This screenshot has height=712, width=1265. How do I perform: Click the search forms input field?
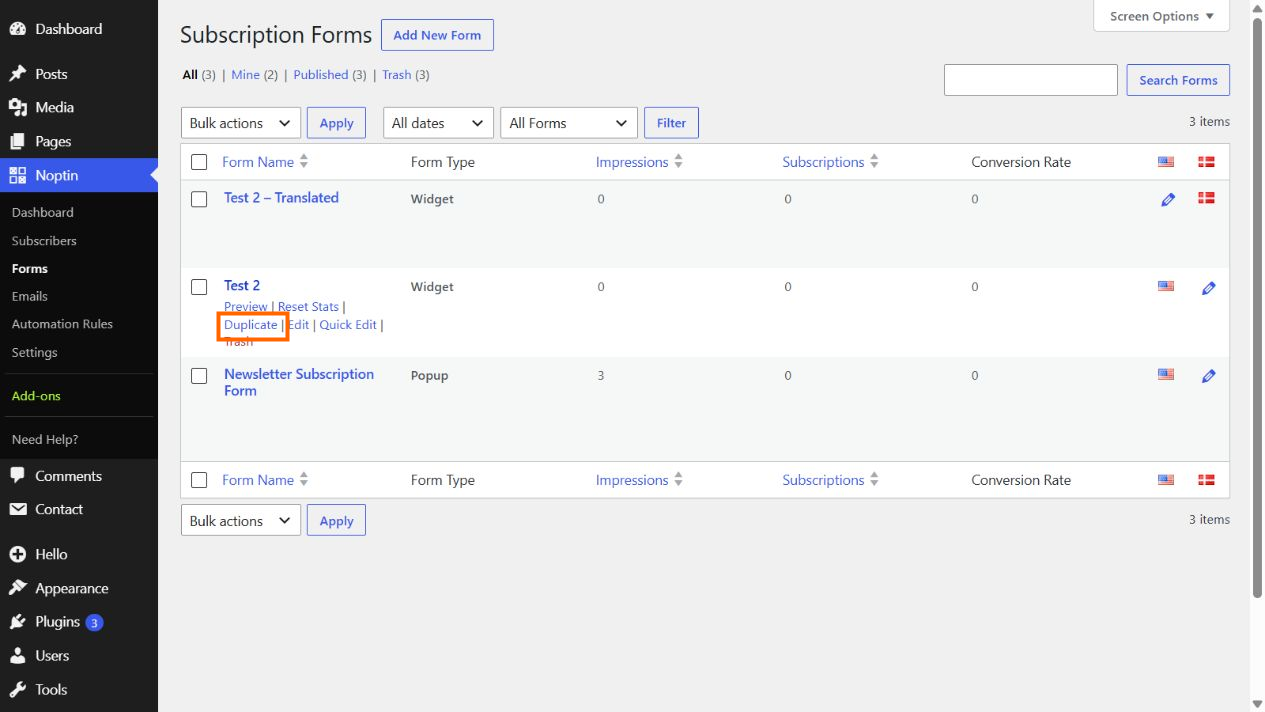tap(1030, 80)
